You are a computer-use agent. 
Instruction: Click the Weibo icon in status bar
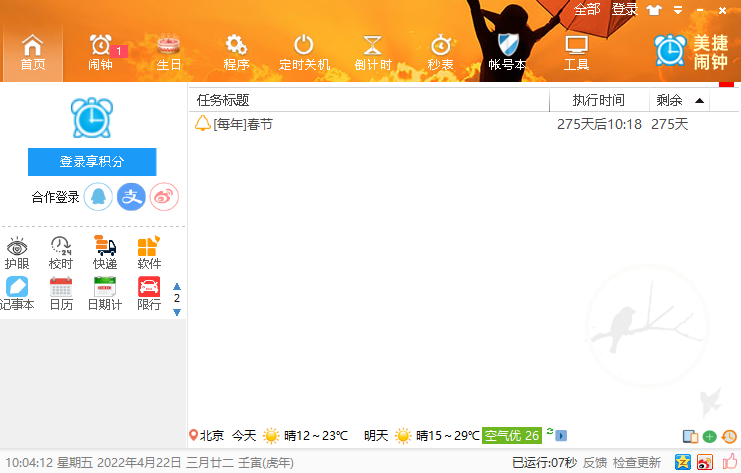tap(705, 462)
